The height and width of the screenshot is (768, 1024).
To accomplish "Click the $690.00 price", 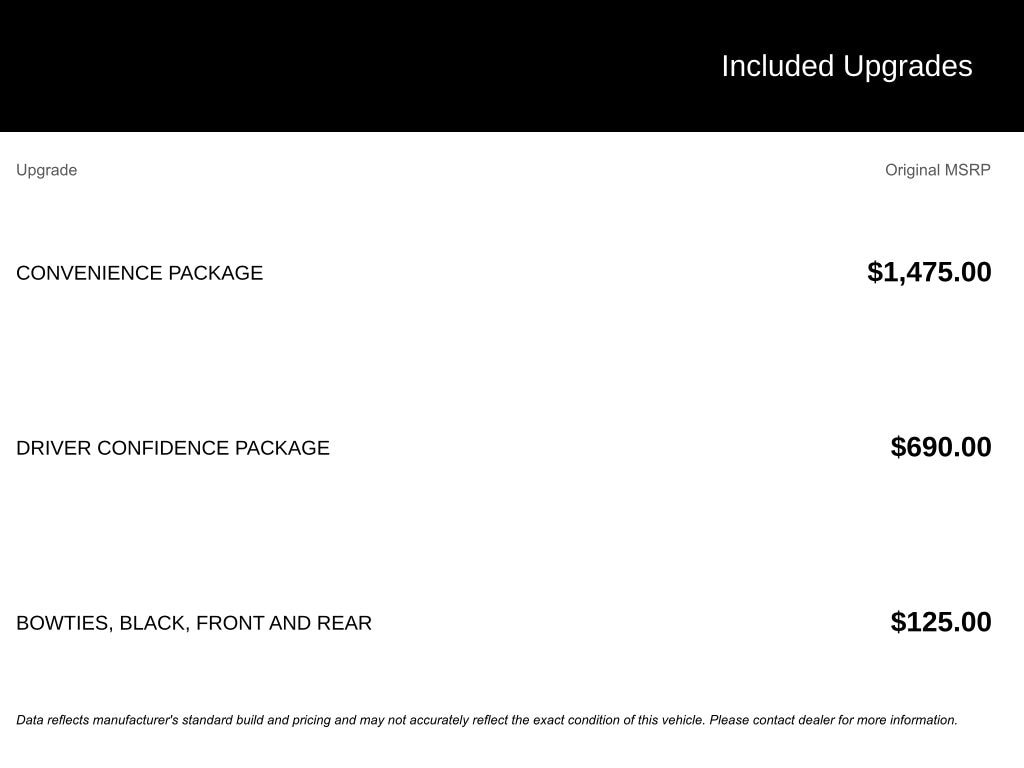I will click(x=940, y=447).
